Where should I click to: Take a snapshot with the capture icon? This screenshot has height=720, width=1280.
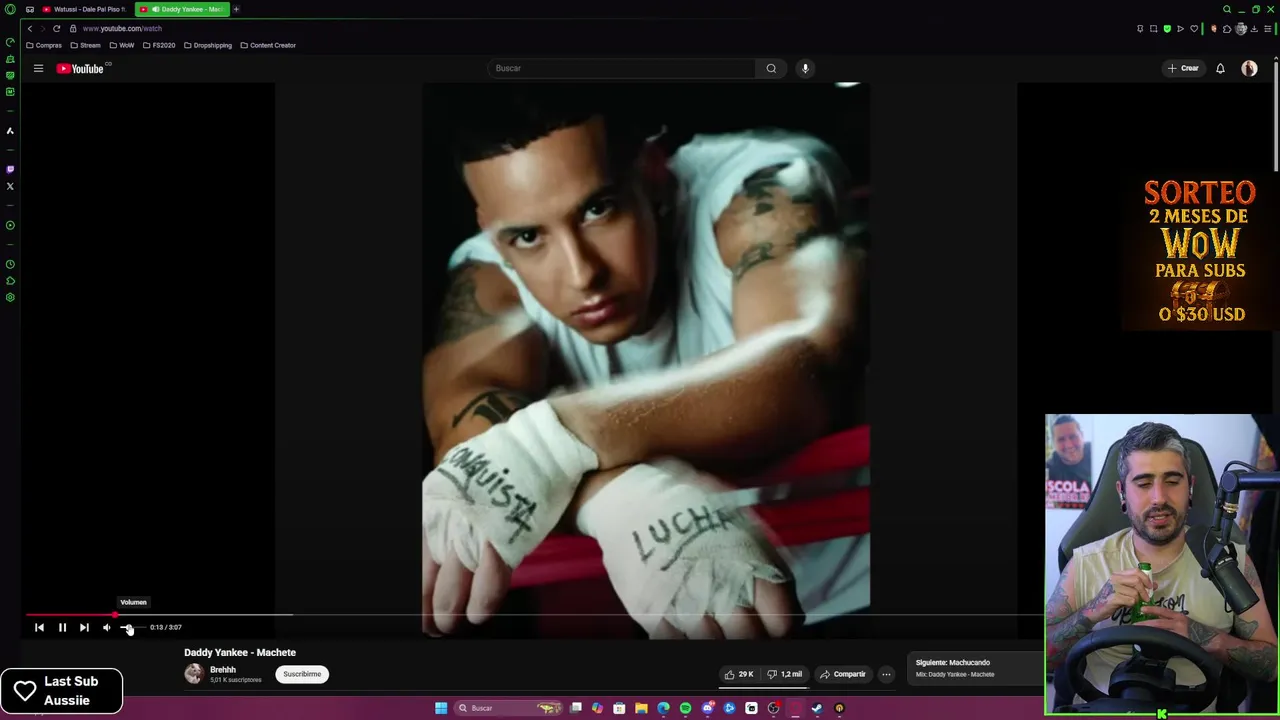[x=1153, y=29]
